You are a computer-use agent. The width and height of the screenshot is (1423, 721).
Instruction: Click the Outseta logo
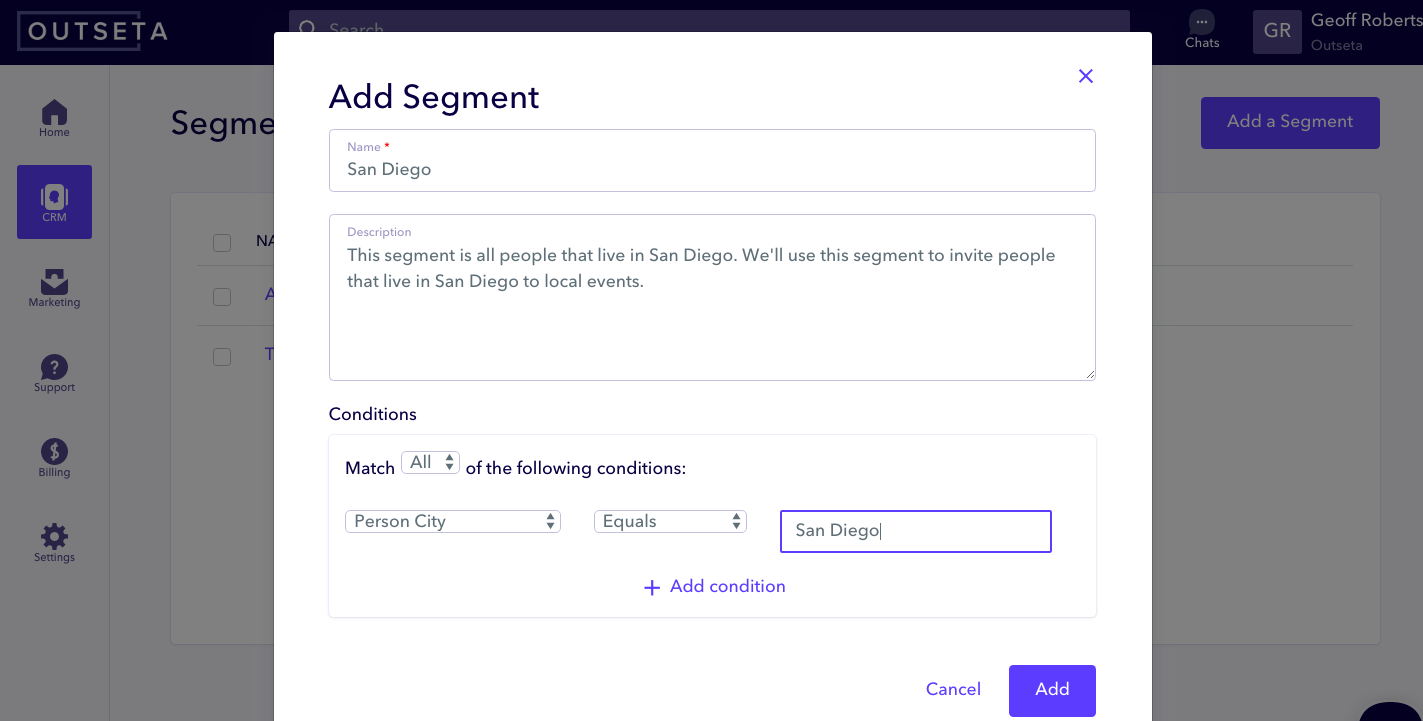[92, 31]
